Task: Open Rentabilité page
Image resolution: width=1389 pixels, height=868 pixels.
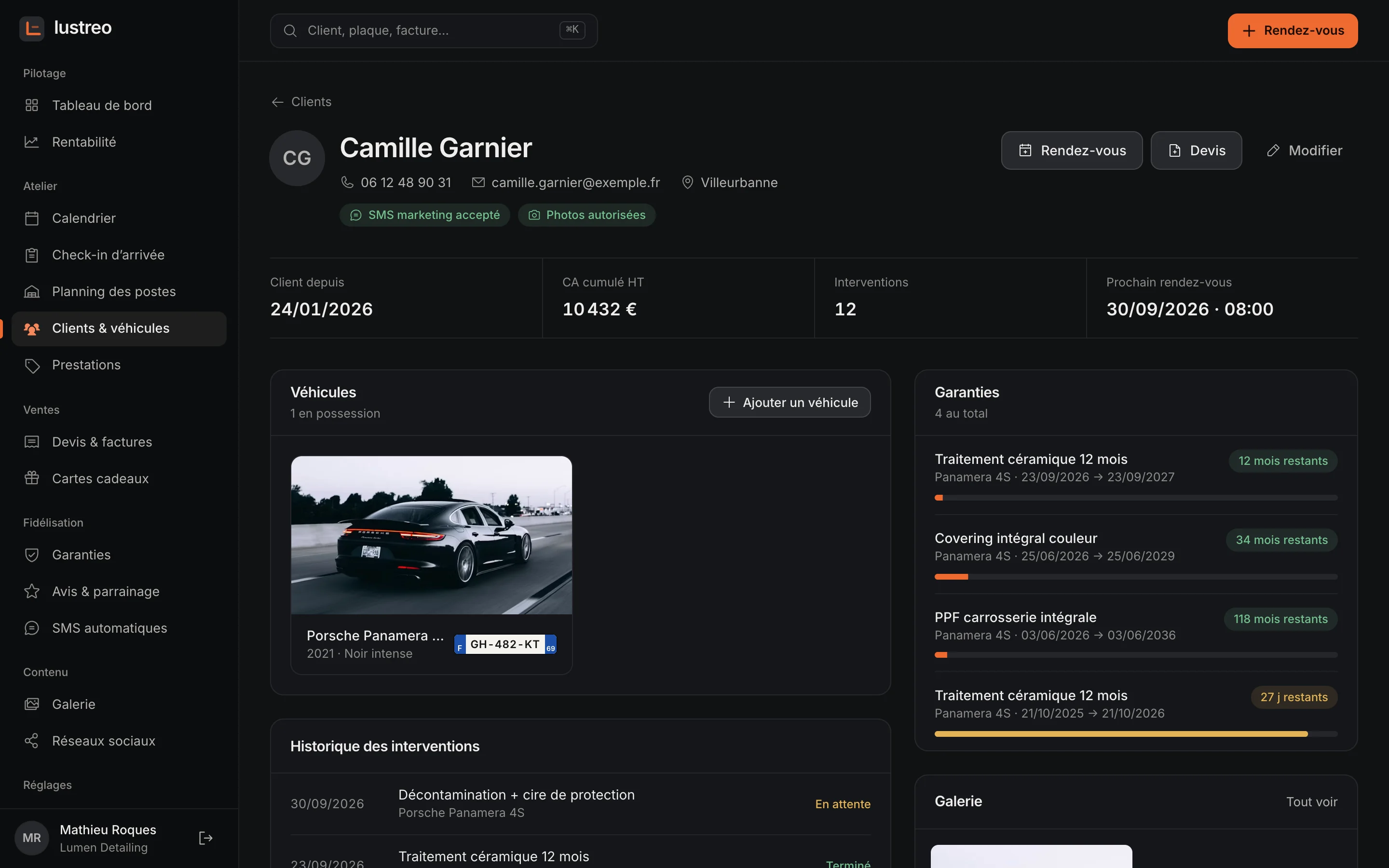Action: pyautogui.click(x=119, y=142)
